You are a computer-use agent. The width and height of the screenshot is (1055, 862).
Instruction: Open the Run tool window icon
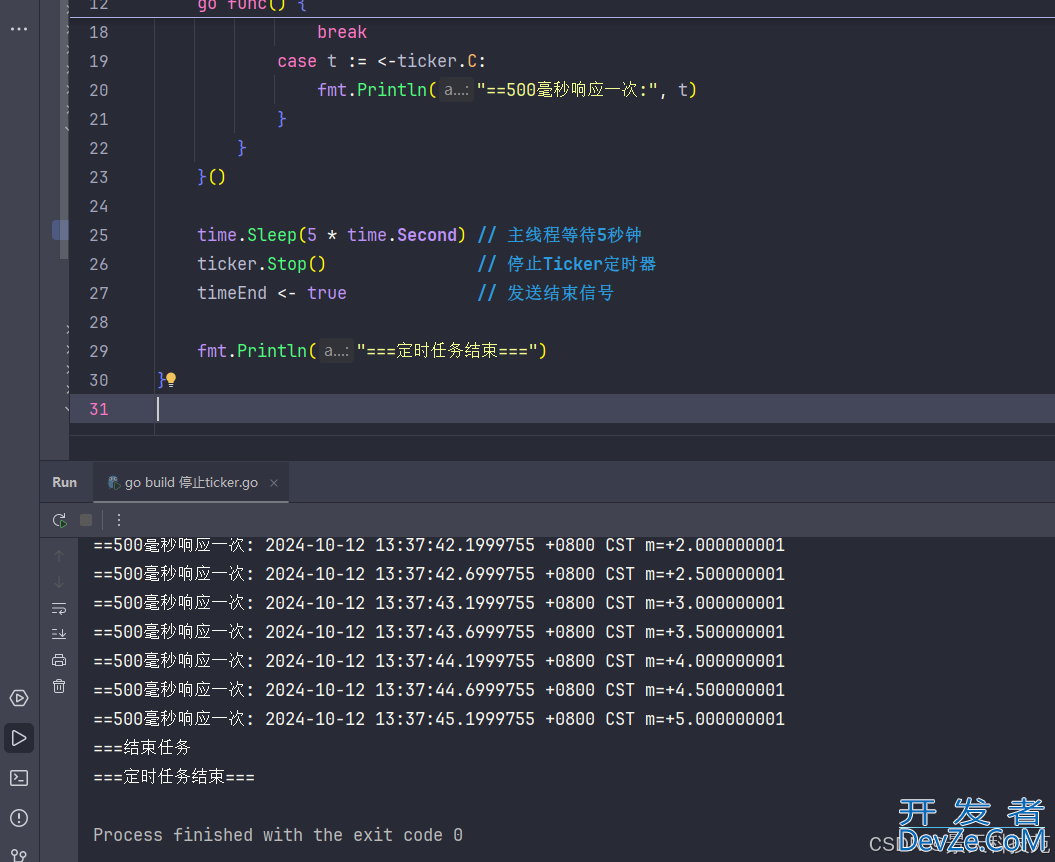(x=19, y=738)
